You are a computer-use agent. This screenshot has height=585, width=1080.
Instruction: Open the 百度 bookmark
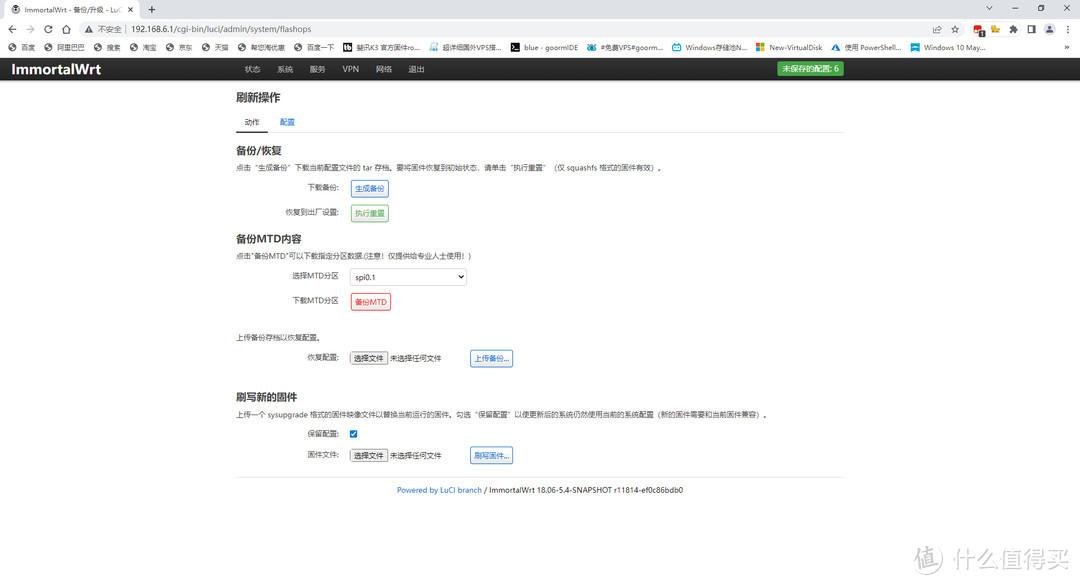[x=21, y=48]
